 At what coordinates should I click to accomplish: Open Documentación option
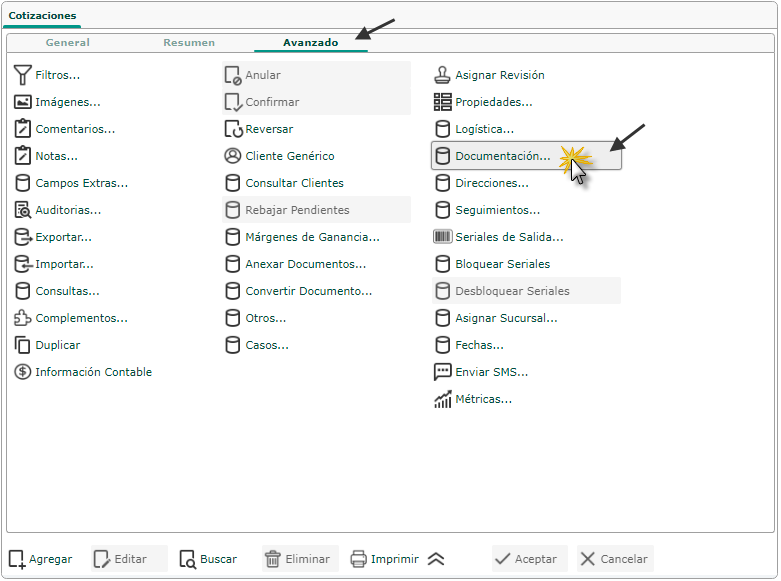coord(526,156)
